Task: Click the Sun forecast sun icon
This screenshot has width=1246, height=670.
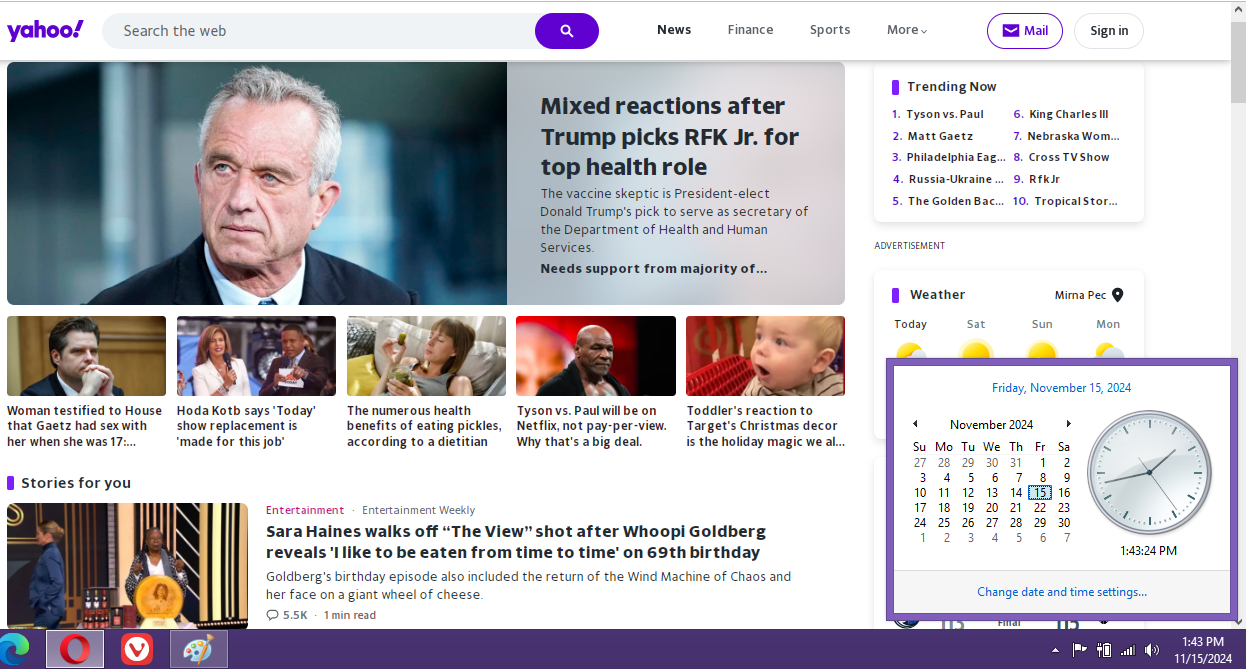Action: click(x=1042, y=350)
